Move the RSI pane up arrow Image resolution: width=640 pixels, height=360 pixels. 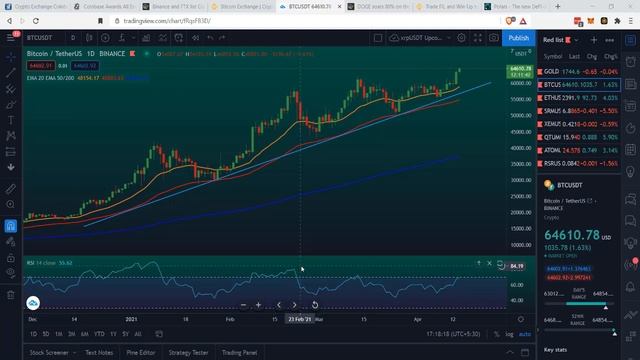tap(479, 263)
